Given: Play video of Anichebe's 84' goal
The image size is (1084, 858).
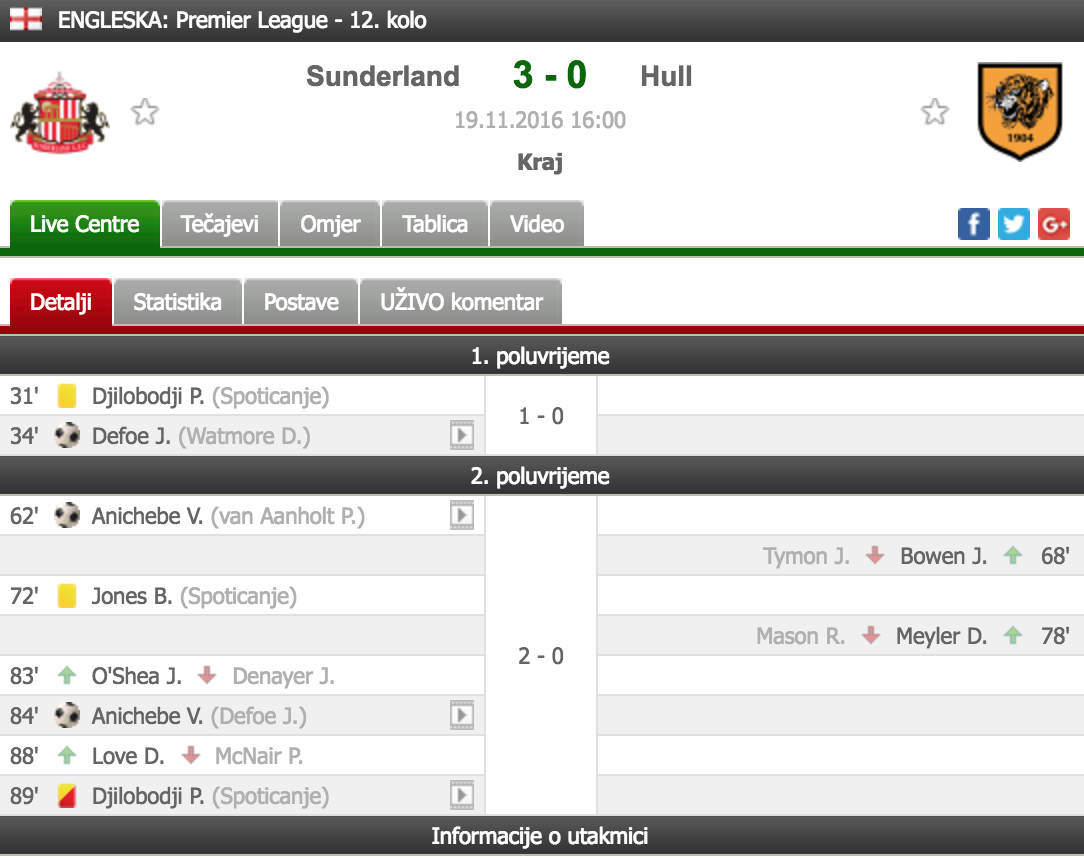Looking at the screenshot, I should (461, 716).
